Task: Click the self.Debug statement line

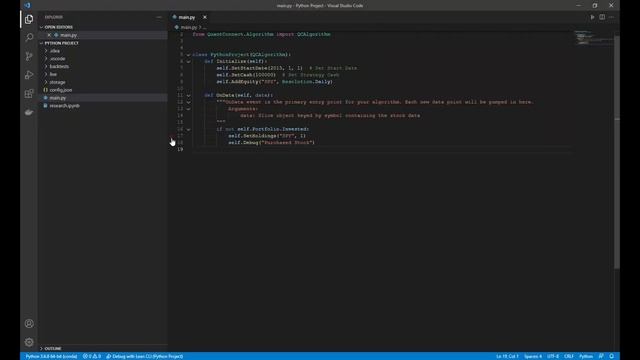Action: (x=271, y=142)
